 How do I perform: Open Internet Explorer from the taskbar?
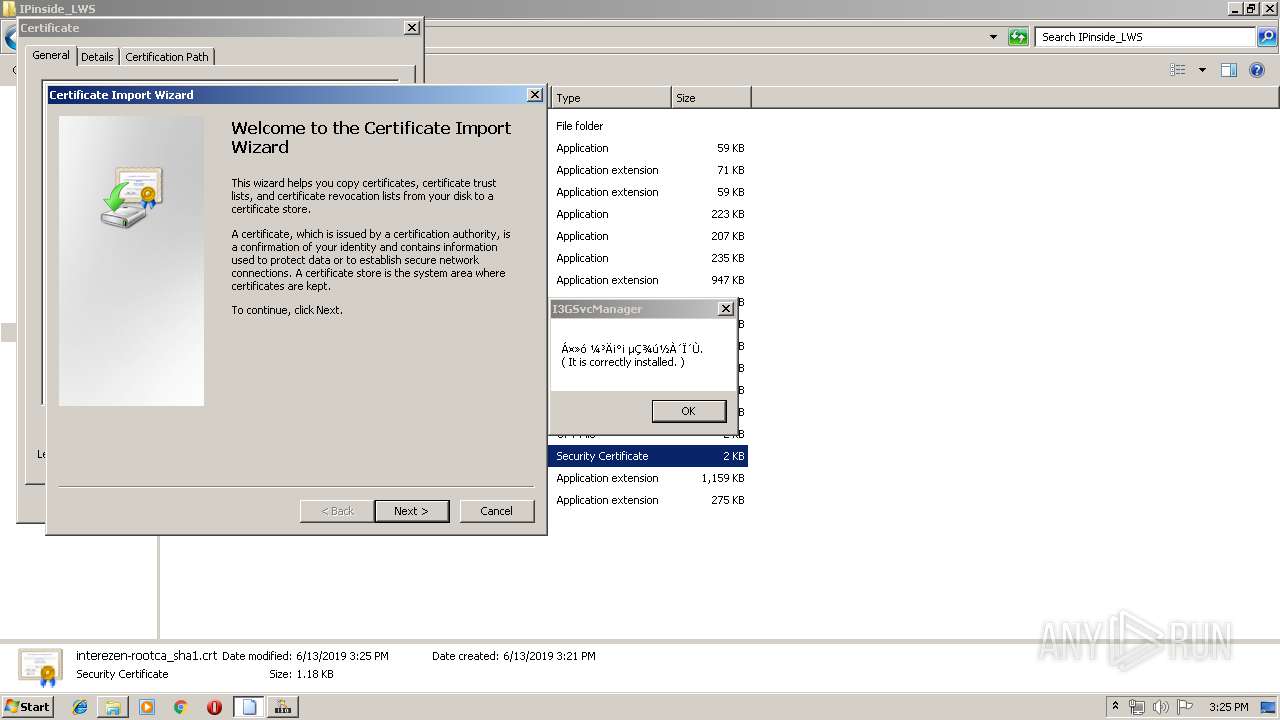point(80,707)
